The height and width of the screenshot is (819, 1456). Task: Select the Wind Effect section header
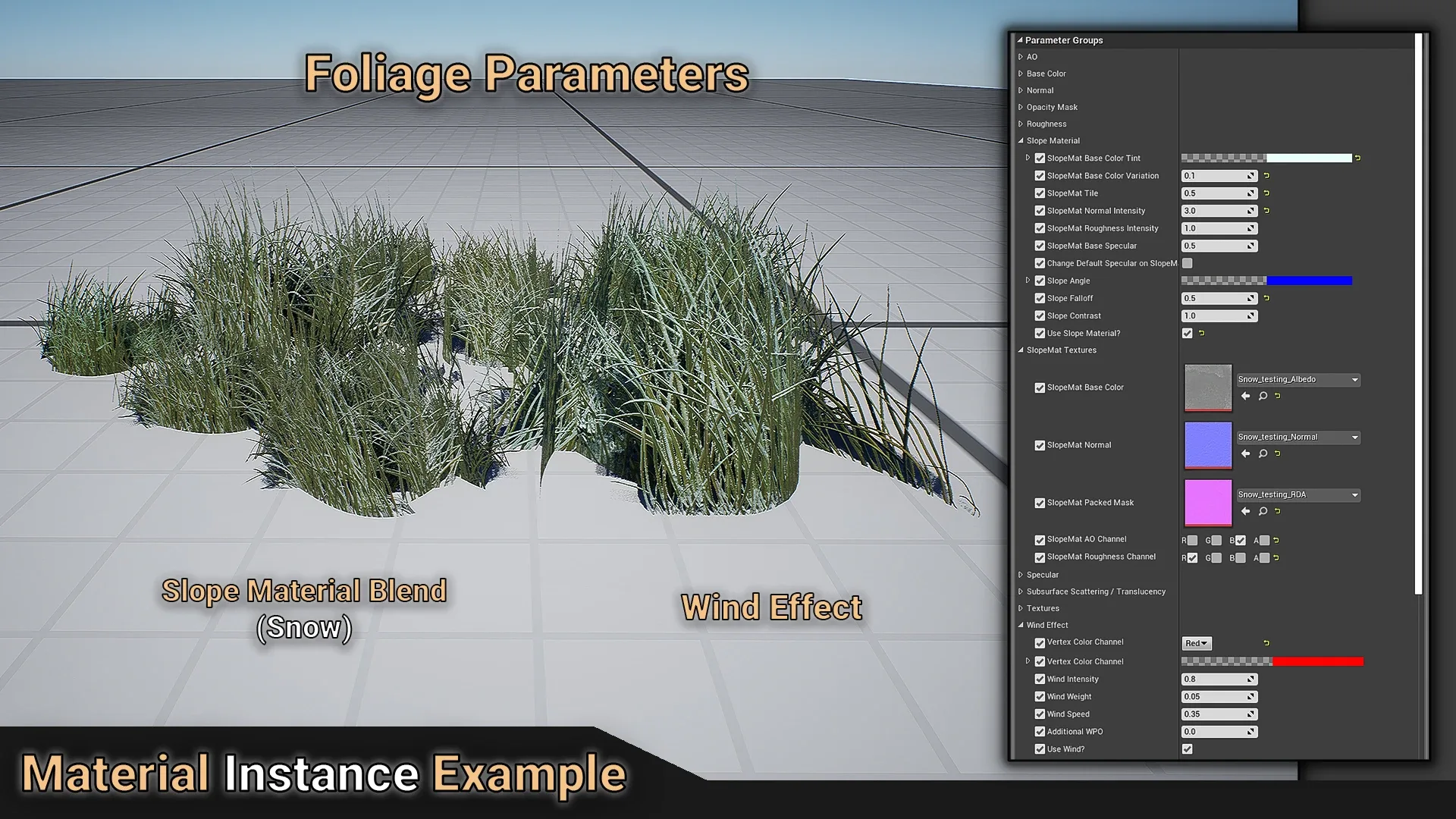click(x=1047, y=624)
